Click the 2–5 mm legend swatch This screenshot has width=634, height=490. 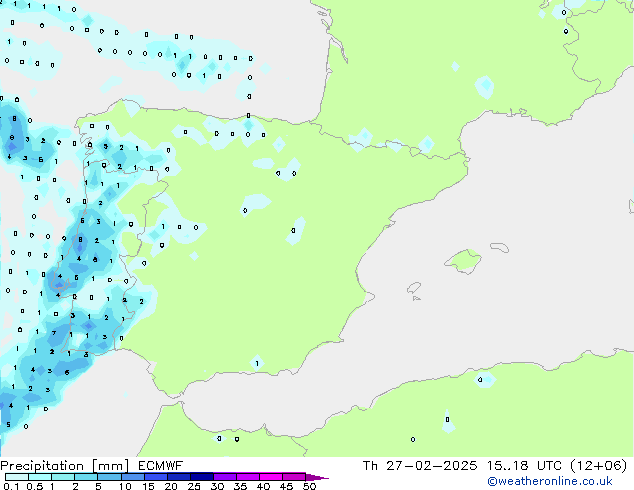pos(86,477)
